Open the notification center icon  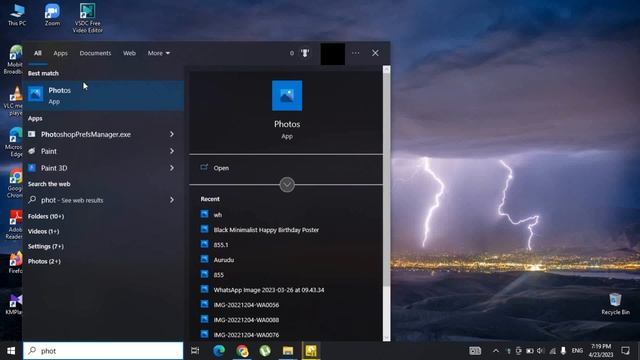coord(625,351)
